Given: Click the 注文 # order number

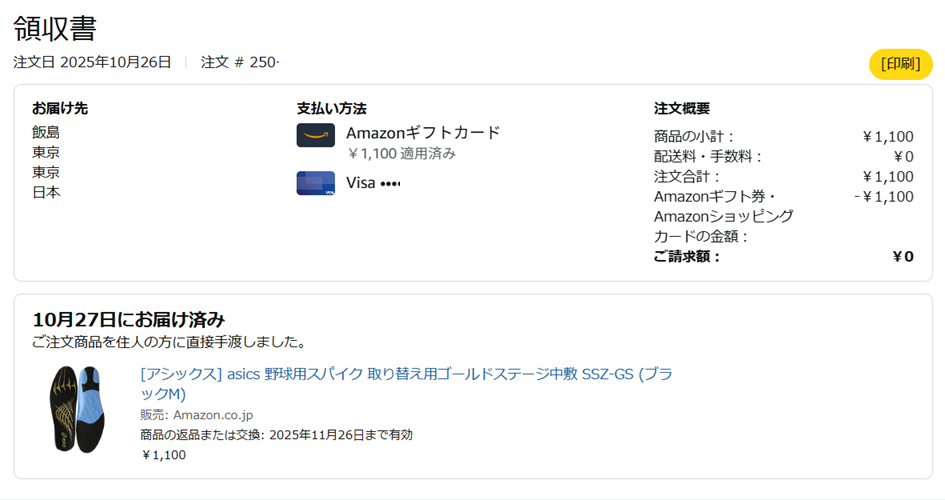Looking at the screenshot, I should (240, 62).
